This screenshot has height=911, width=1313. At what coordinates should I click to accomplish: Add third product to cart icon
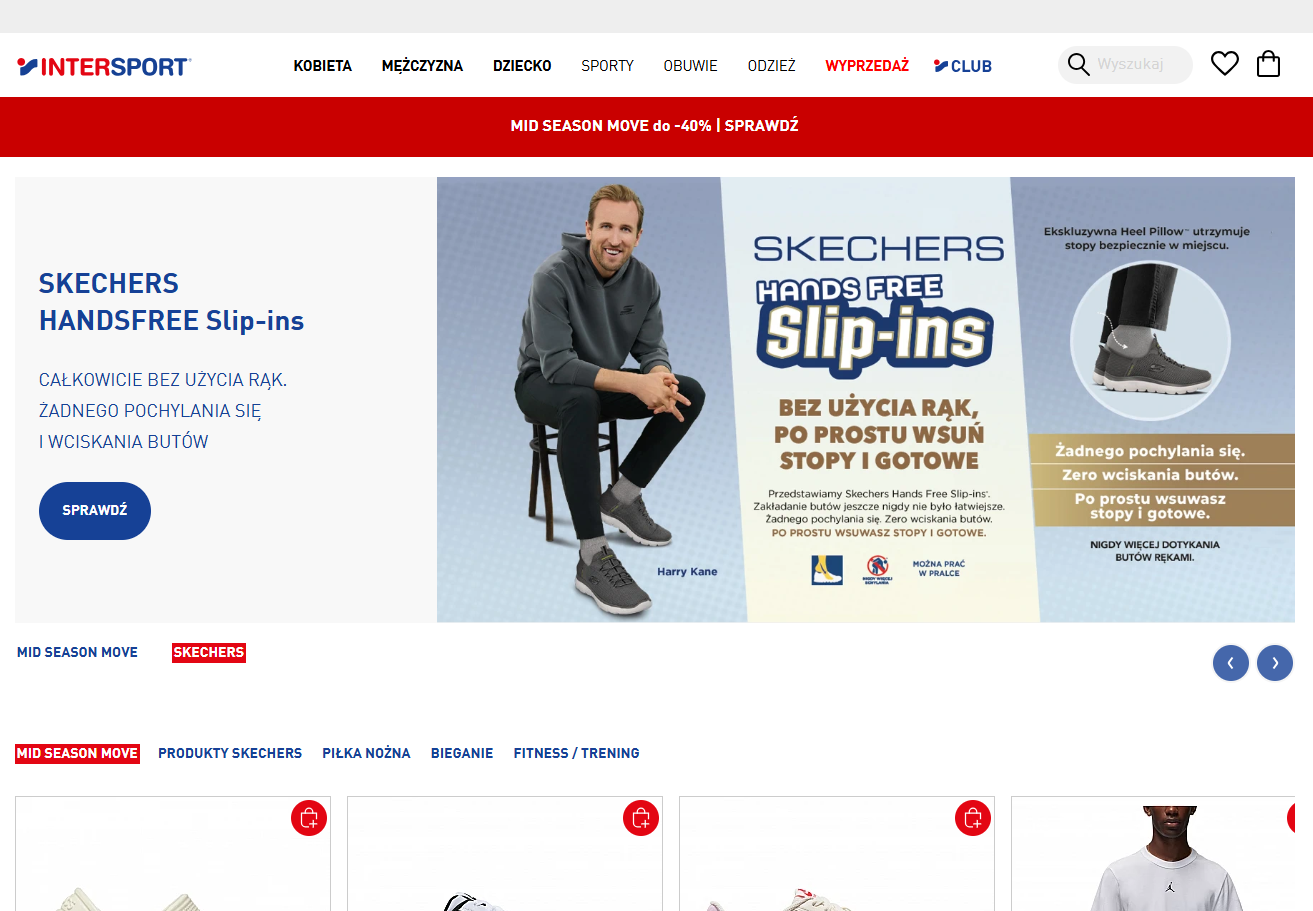tap(973, 818)
